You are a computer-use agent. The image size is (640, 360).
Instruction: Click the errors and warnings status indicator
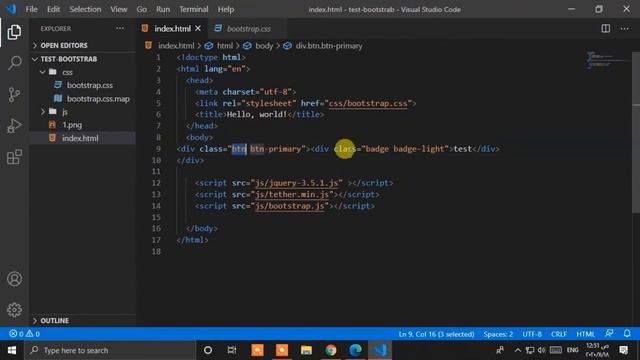[24, 334]
